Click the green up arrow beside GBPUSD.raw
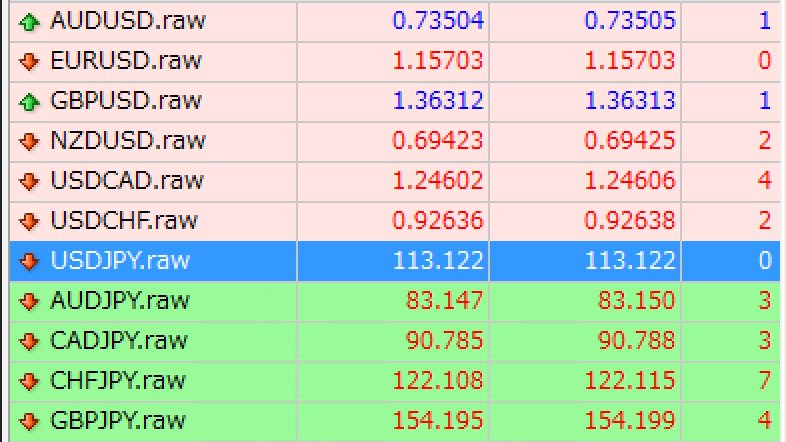 pyautogui.click(x=29, y=102)
